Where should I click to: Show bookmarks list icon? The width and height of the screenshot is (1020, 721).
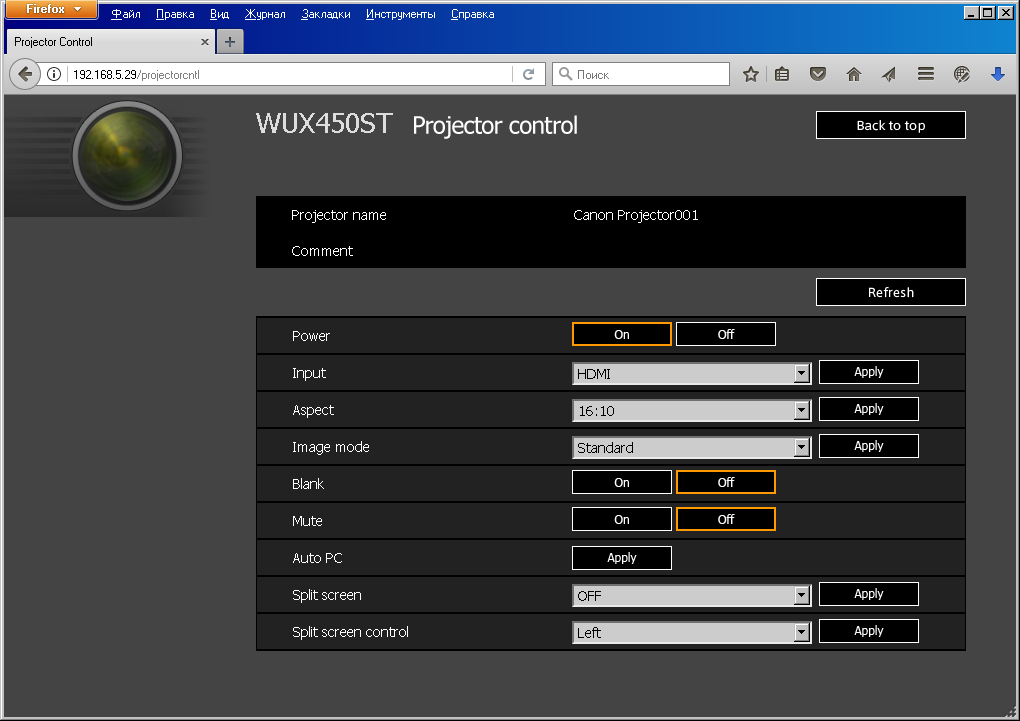tap(782, 74)
